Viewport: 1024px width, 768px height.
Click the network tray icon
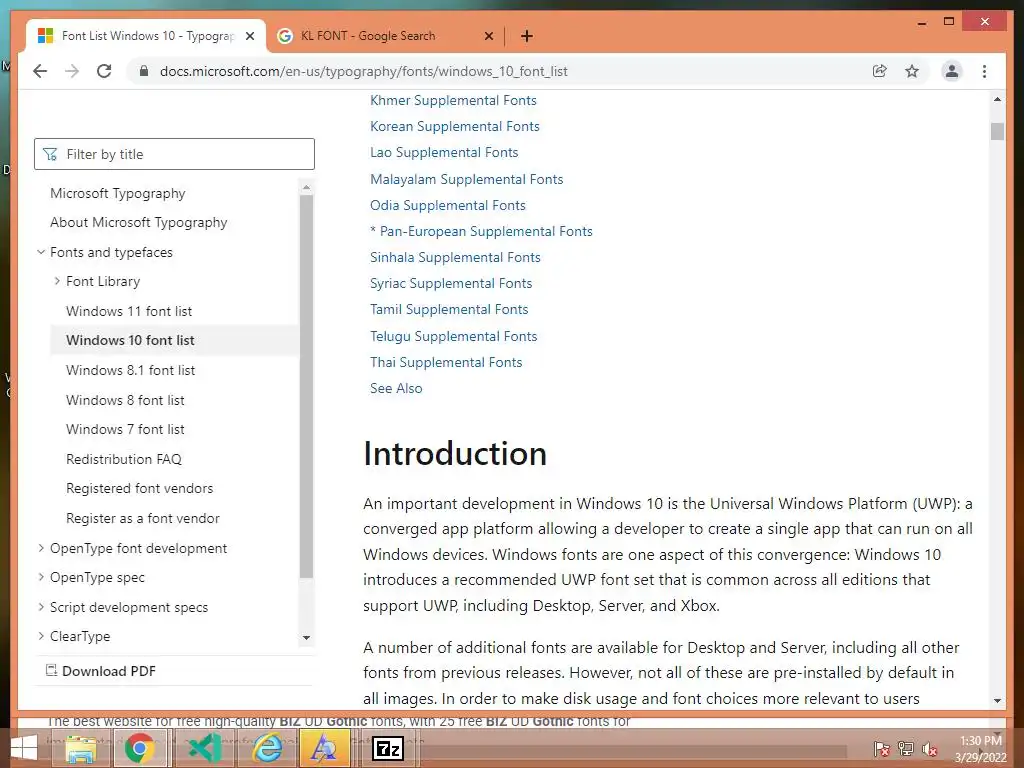click(906, 749)
